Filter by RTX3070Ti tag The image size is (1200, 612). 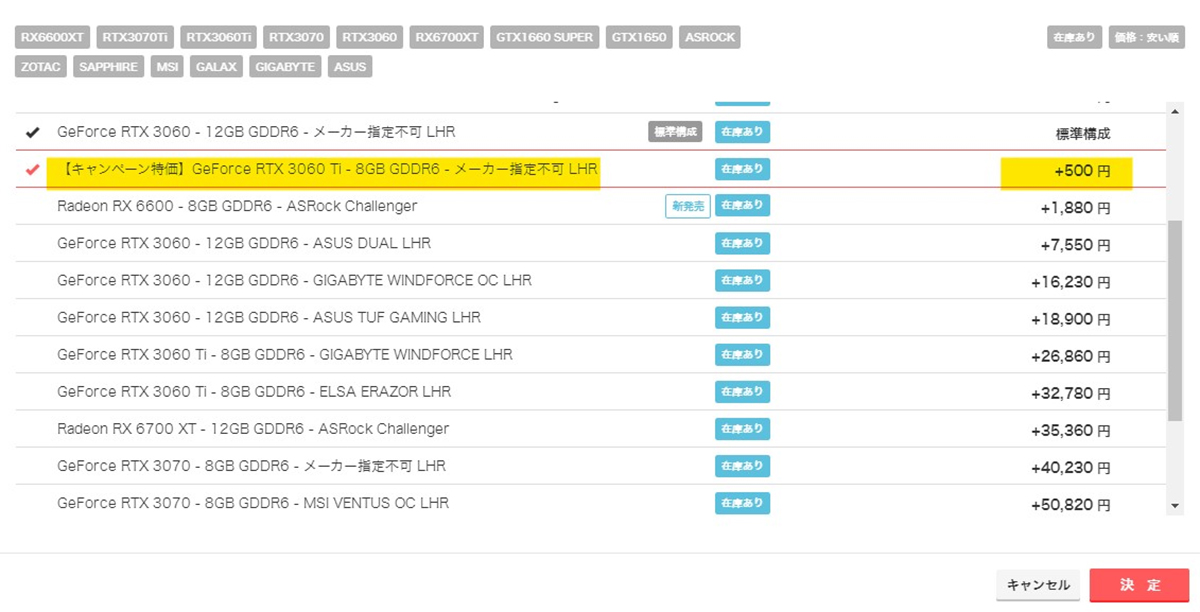[x=135, y=37]
